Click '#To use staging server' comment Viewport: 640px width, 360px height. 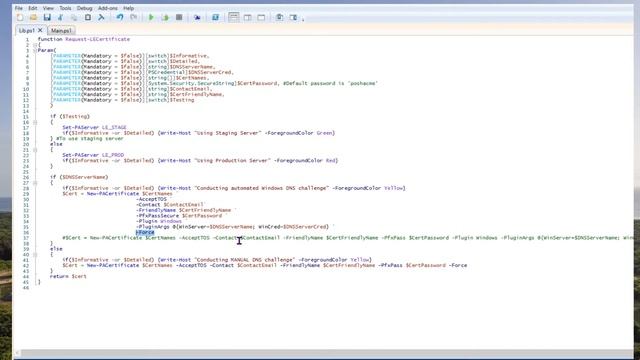(x=89, y=138)
